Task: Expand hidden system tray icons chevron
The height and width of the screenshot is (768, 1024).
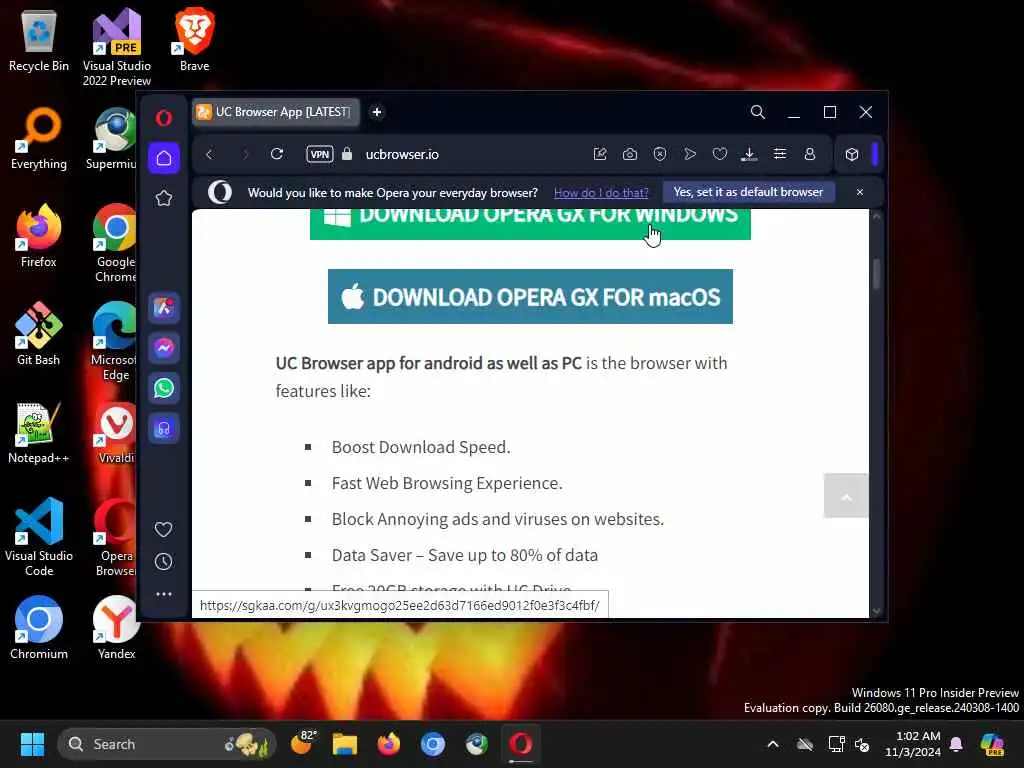Action: click(x=773, y=744)
